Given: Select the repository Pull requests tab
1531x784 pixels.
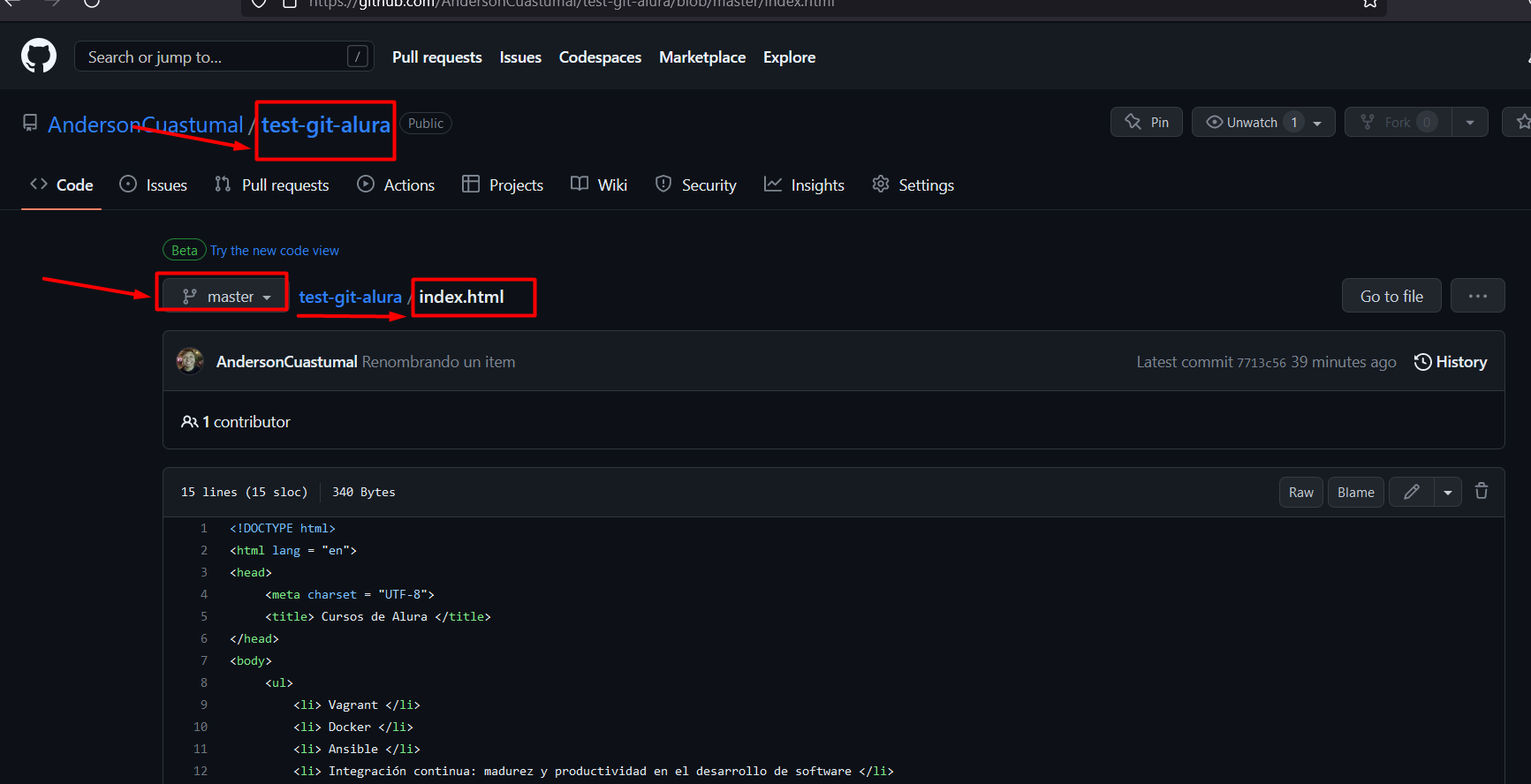Looking at the screenshot, I should pos(272,185).
